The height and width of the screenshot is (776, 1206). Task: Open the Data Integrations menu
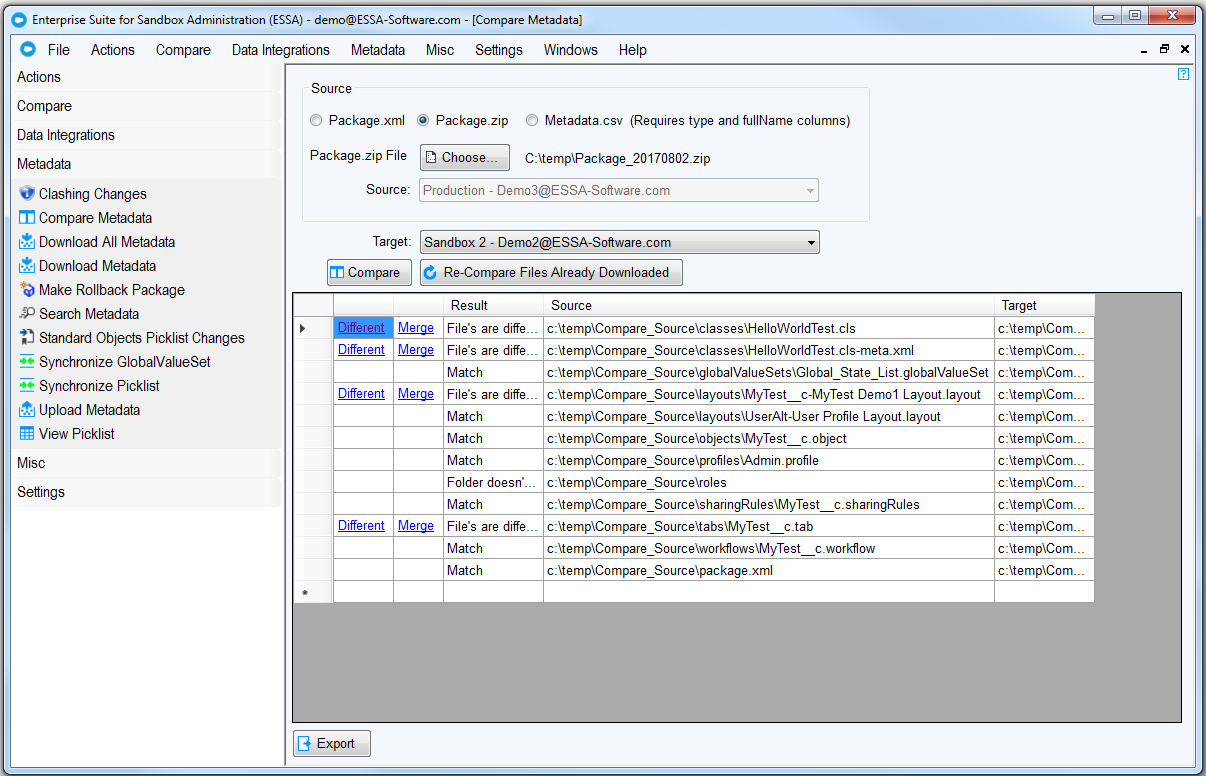click(281, 50)
